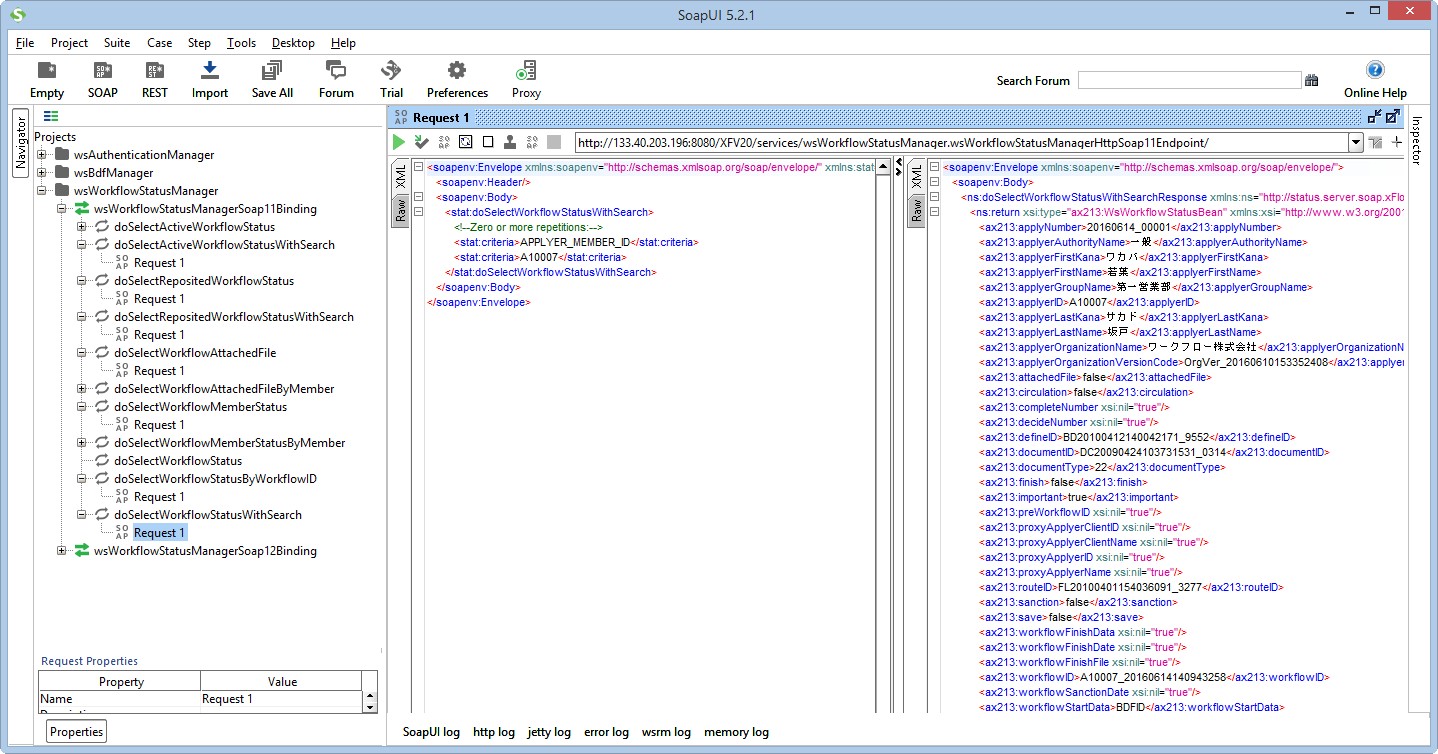
Task: Start a SoapUI Pro Trial
Action: 391,79
